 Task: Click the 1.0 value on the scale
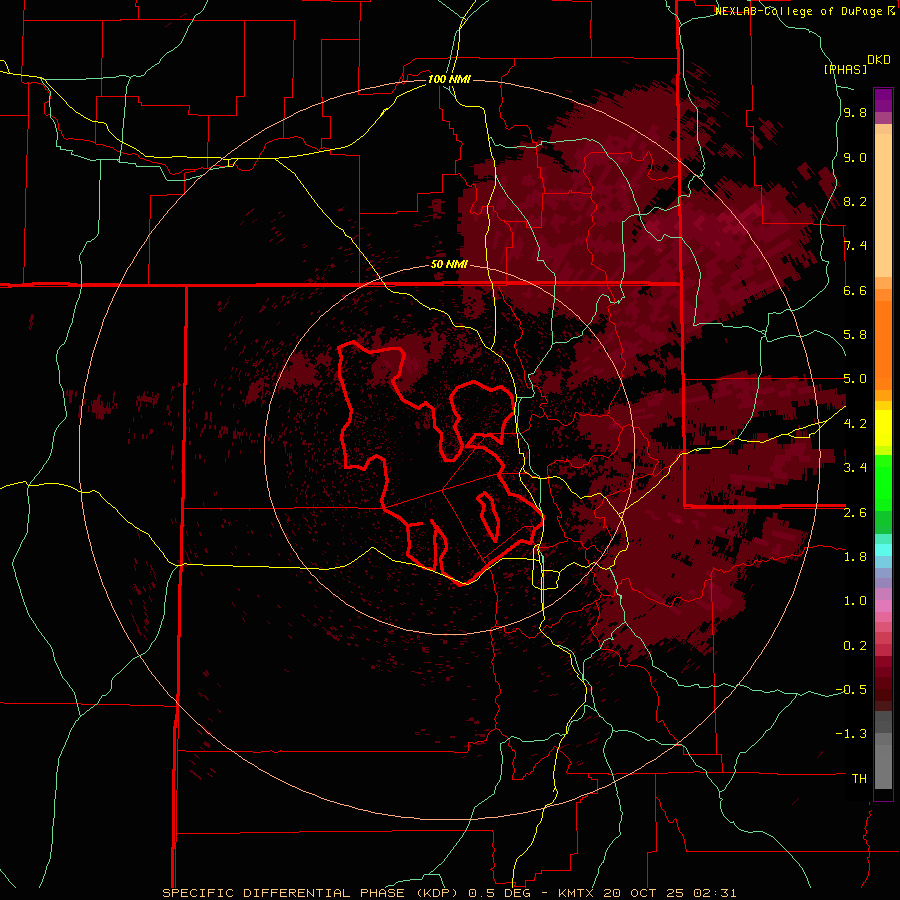[x=855, y=601]
